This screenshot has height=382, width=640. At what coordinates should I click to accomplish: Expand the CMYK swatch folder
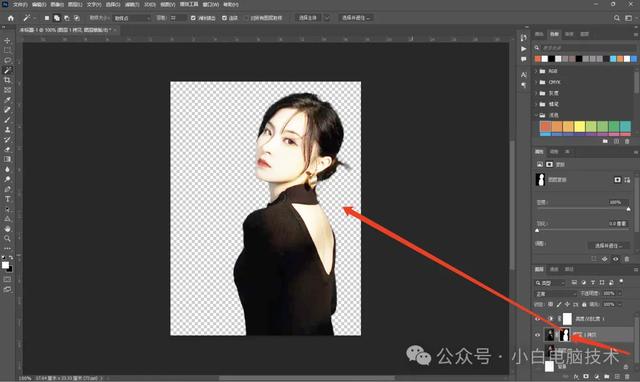coord(536,82)
